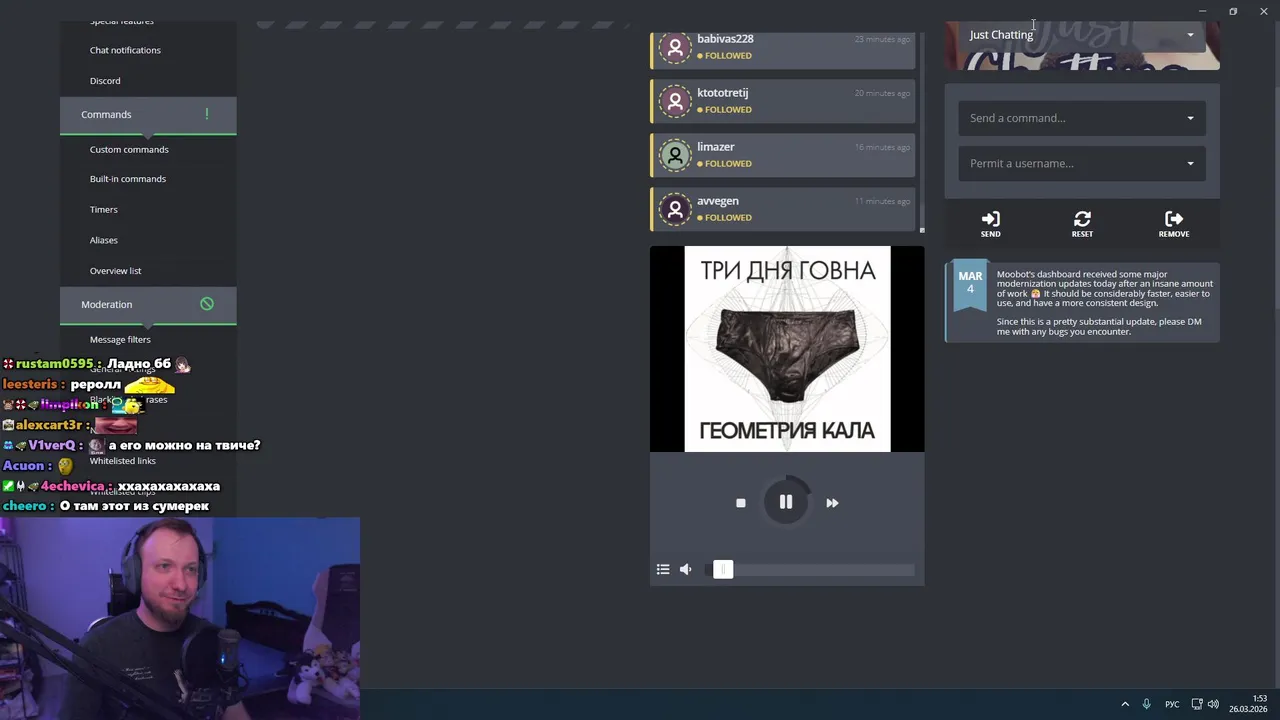Screen dimensions: 1280x720
Task: Open the song request playlist icon
Action: point(663,569)
